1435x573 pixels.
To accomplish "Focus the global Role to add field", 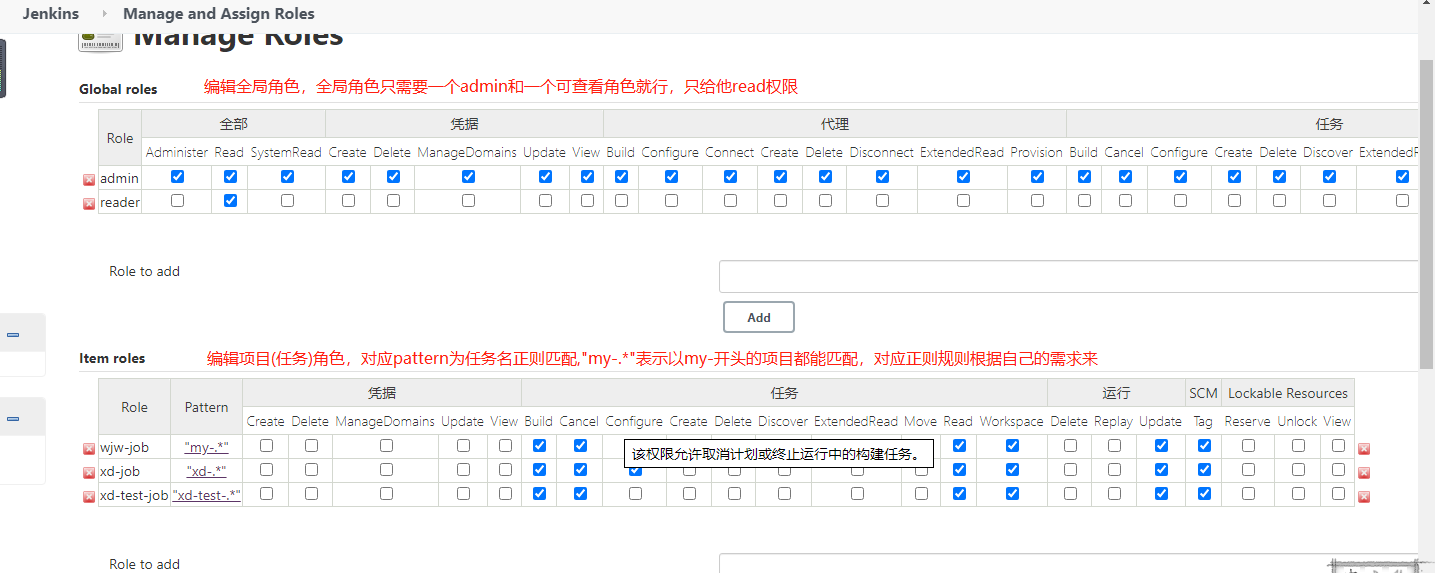I will (x=1069, y=277).
